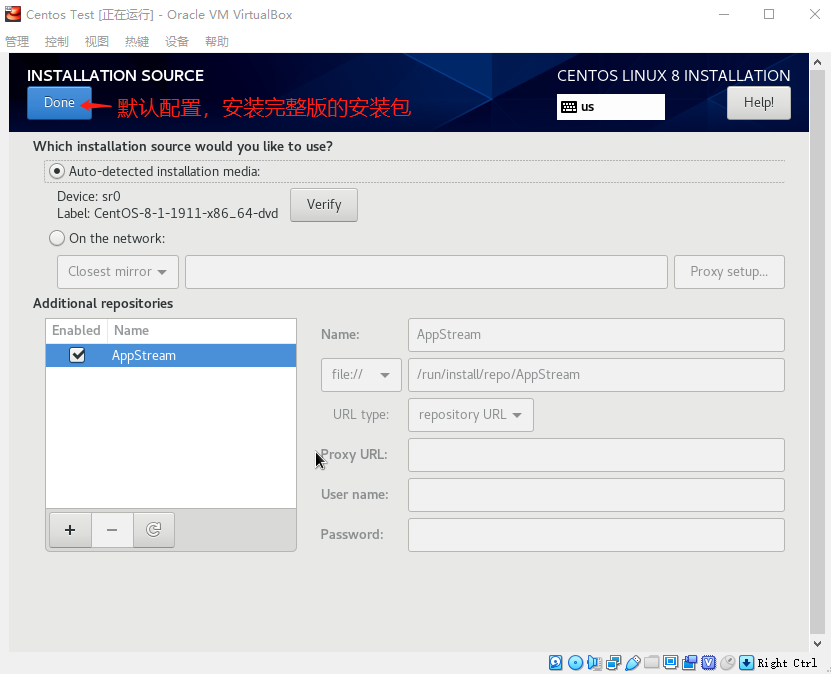Screen dimensions: 831x674
Task: Click the Enabled column header
Action: (76, 331)
